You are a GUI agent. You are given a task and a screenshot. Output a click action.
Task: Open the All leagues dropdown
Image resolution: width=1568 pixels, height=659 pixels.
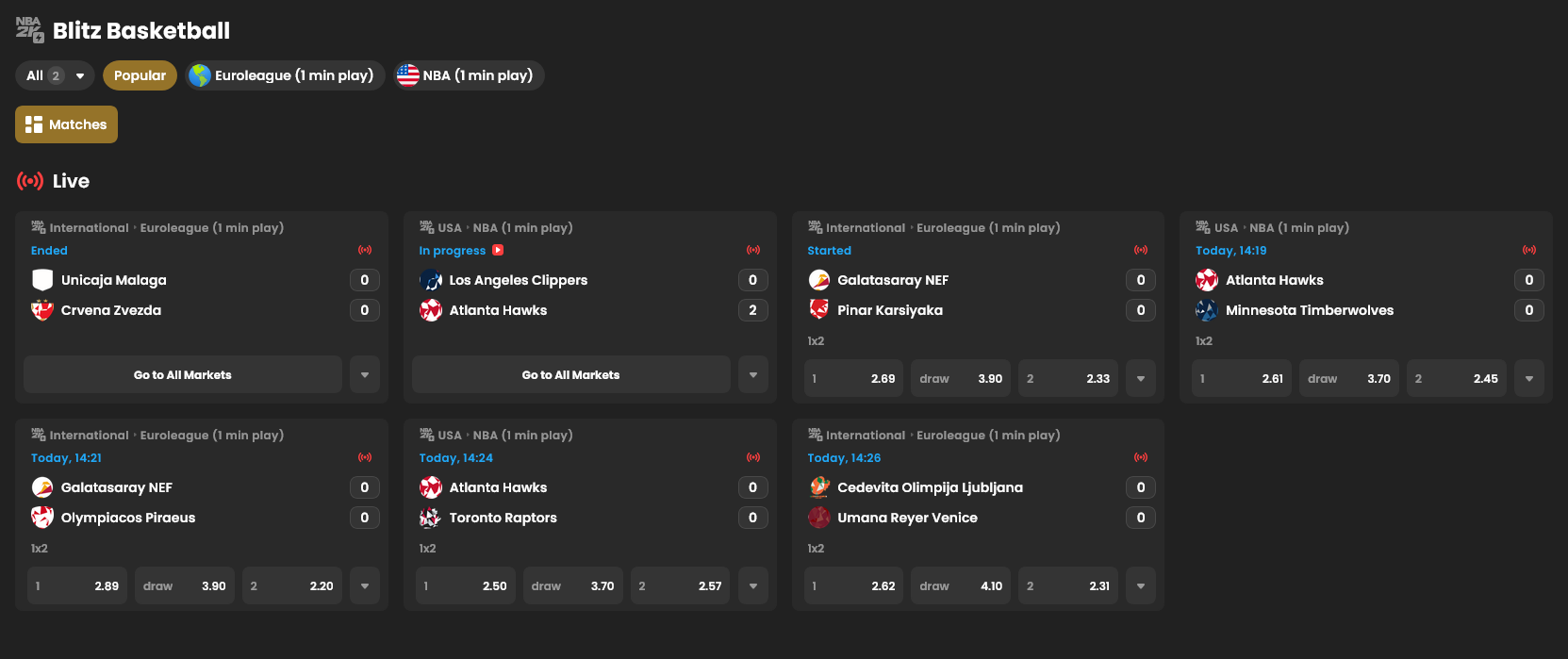click(x=55, y=75)
